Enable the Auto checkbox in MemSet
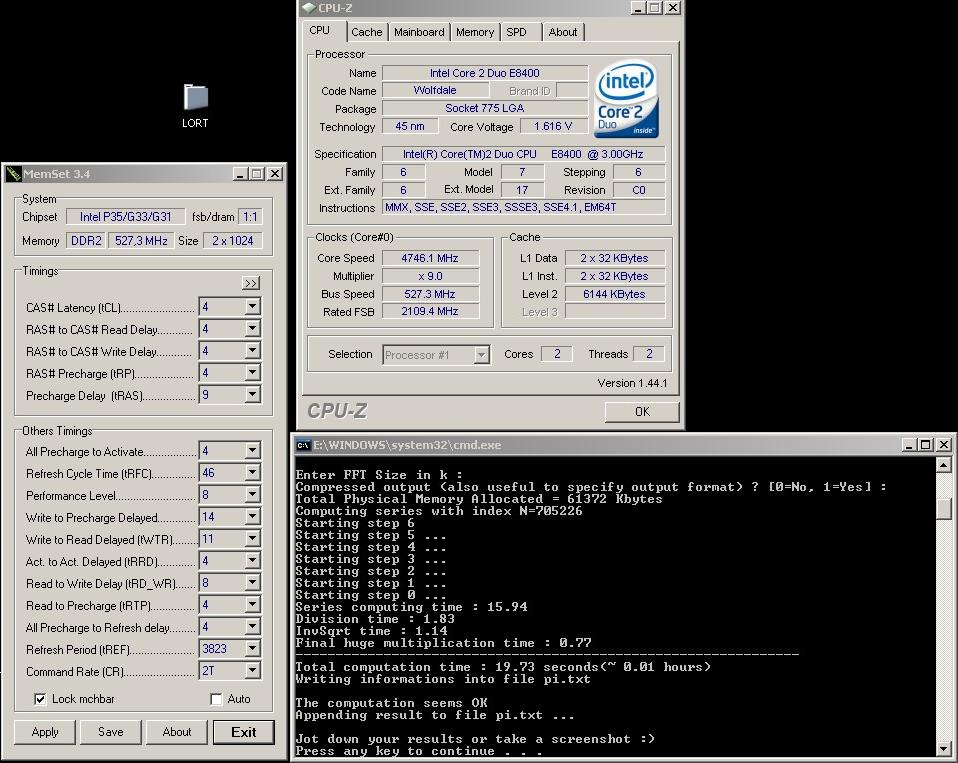 216,699
